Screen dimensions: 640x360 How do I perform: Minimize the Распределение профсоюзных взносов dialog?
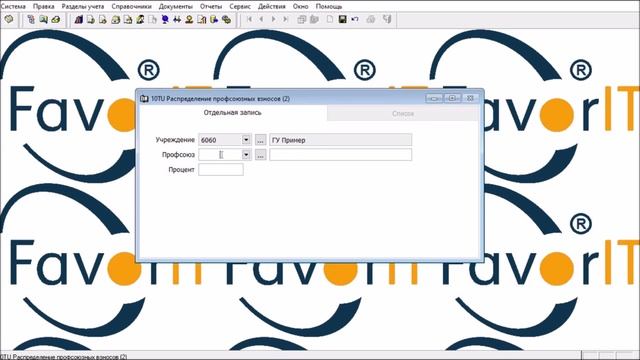pyautogui.click(x=434, y=98)
